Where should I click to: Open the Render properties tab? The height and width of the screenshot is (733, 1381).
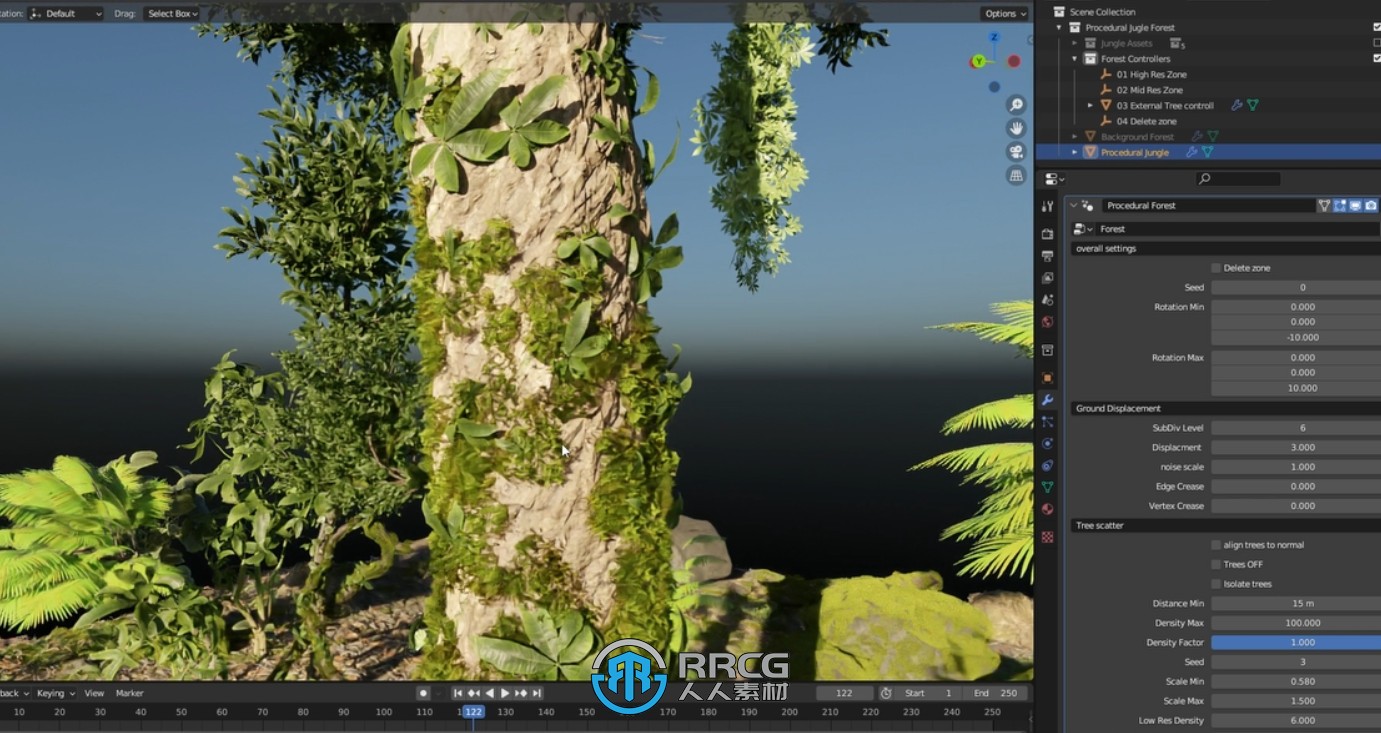coord(1047,234)
